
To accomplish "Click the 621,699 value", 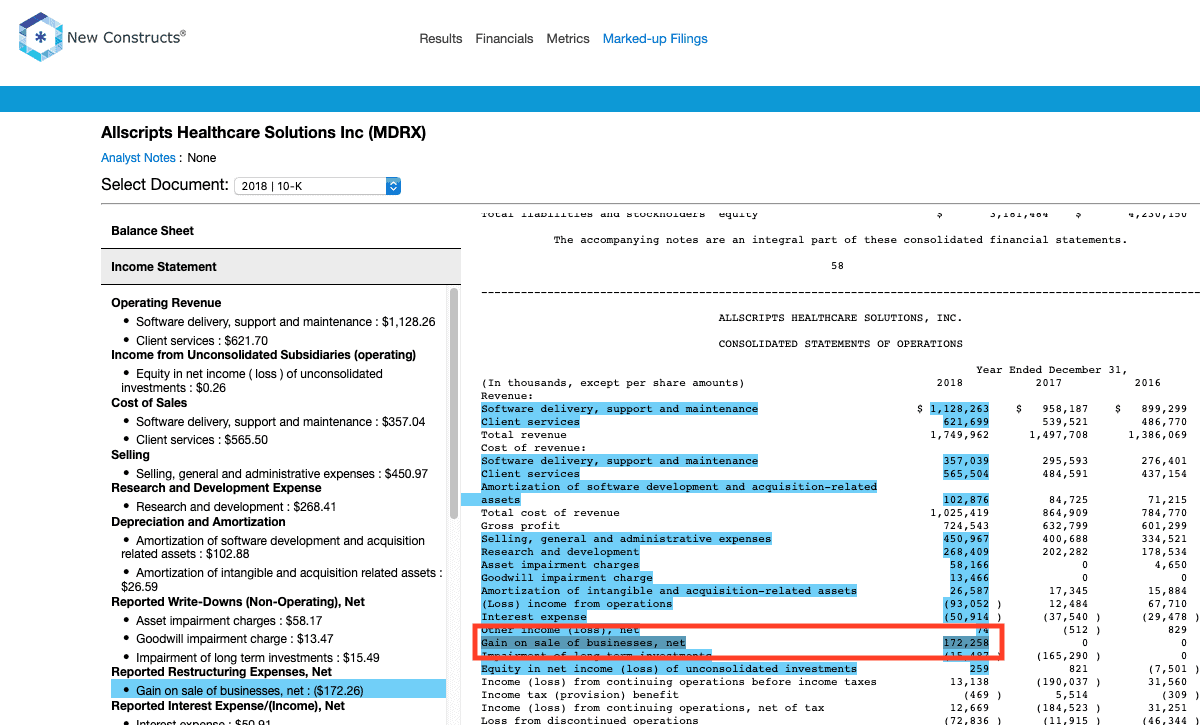I will pyautogui.click(x=966, y=422).
